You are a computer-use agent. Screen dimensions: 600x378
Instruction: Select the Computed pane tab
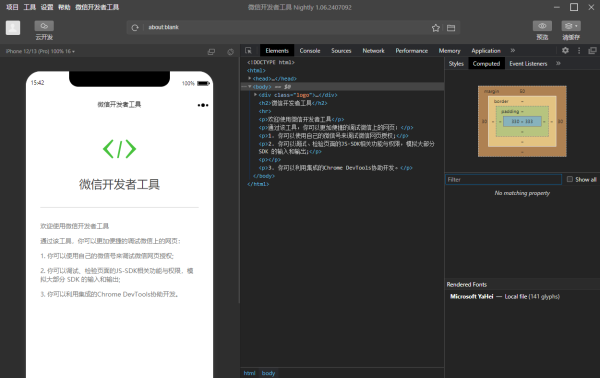(486, 64)
